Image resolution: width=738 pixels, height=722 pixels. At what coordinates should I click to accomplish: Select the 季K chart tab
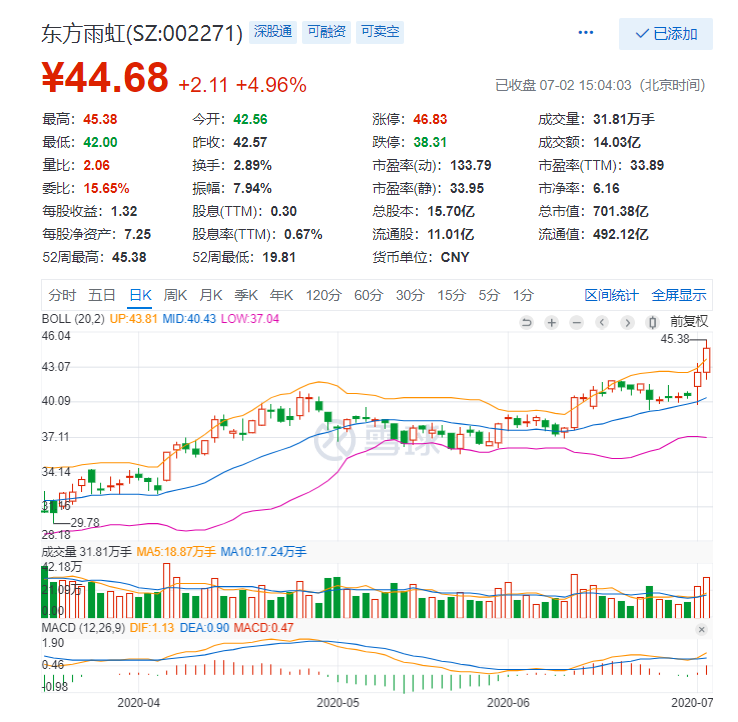[246, 295]
